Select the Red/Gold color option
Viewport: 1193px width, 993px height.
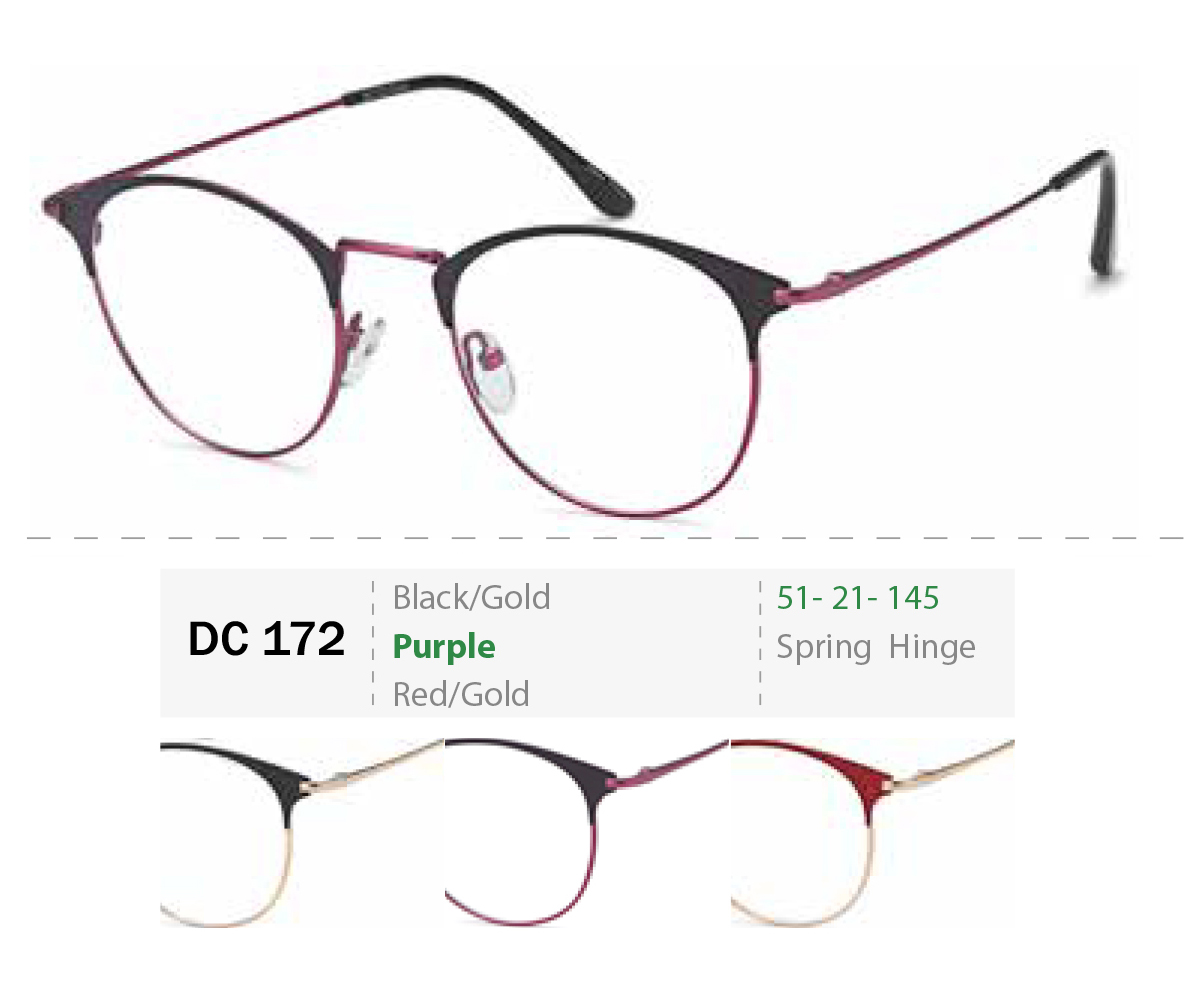click(461, 694)
